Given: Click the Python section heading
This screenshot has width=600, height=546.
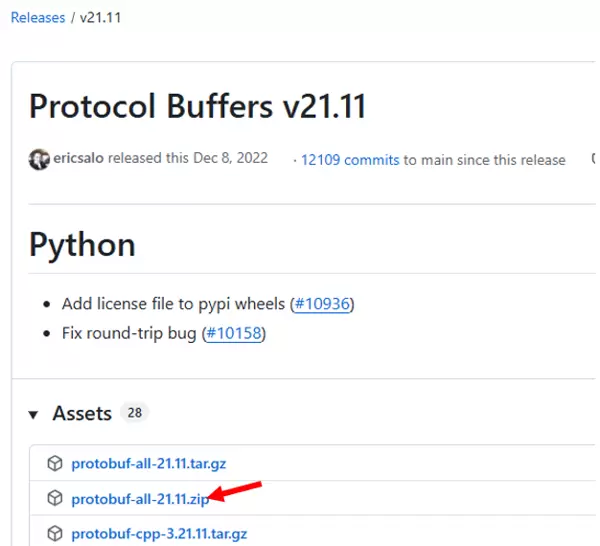Looking at the screenshot, I should [82, 244].
